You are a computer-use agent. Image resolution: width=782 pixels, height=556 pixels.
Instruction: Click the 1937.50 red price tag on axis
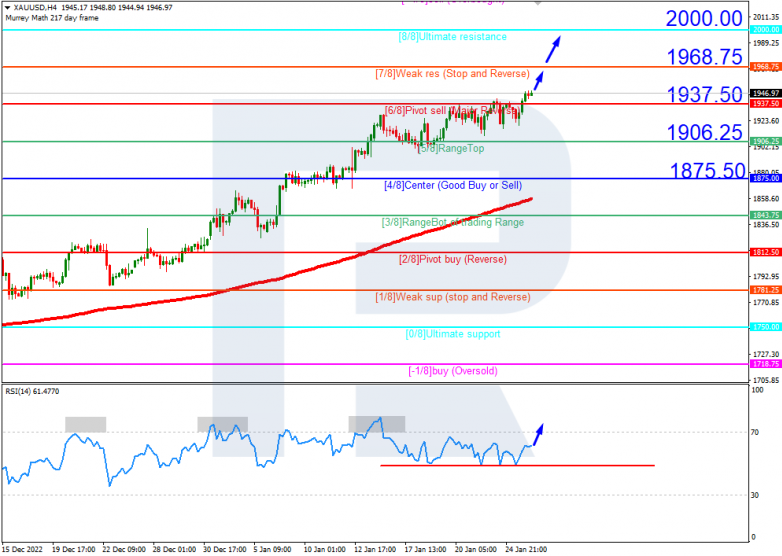[x=766, y=104]
